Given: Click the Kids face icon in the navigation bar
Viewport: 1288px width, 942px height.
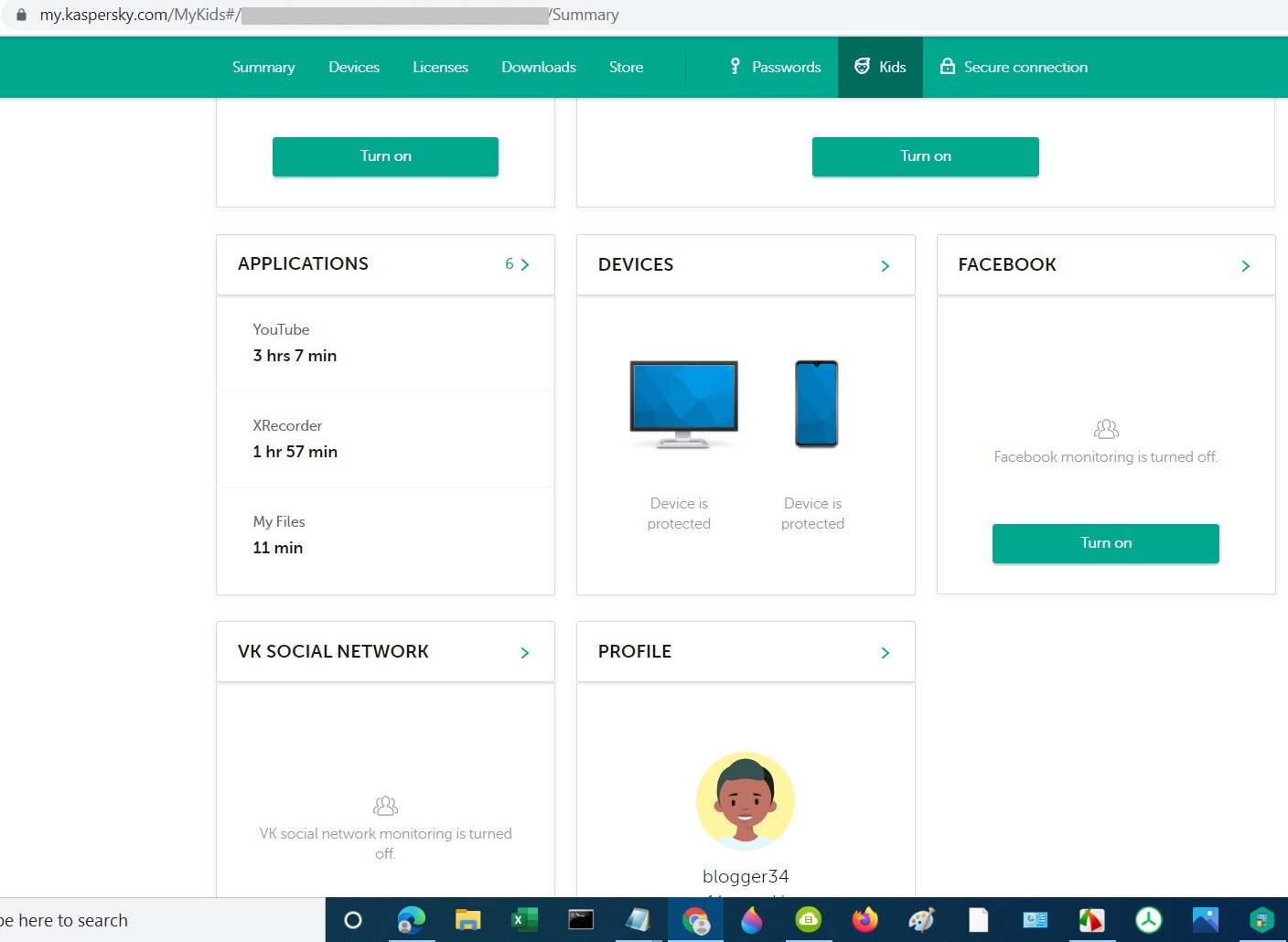Looking at the screenshot, I should [x=862, y=66].
